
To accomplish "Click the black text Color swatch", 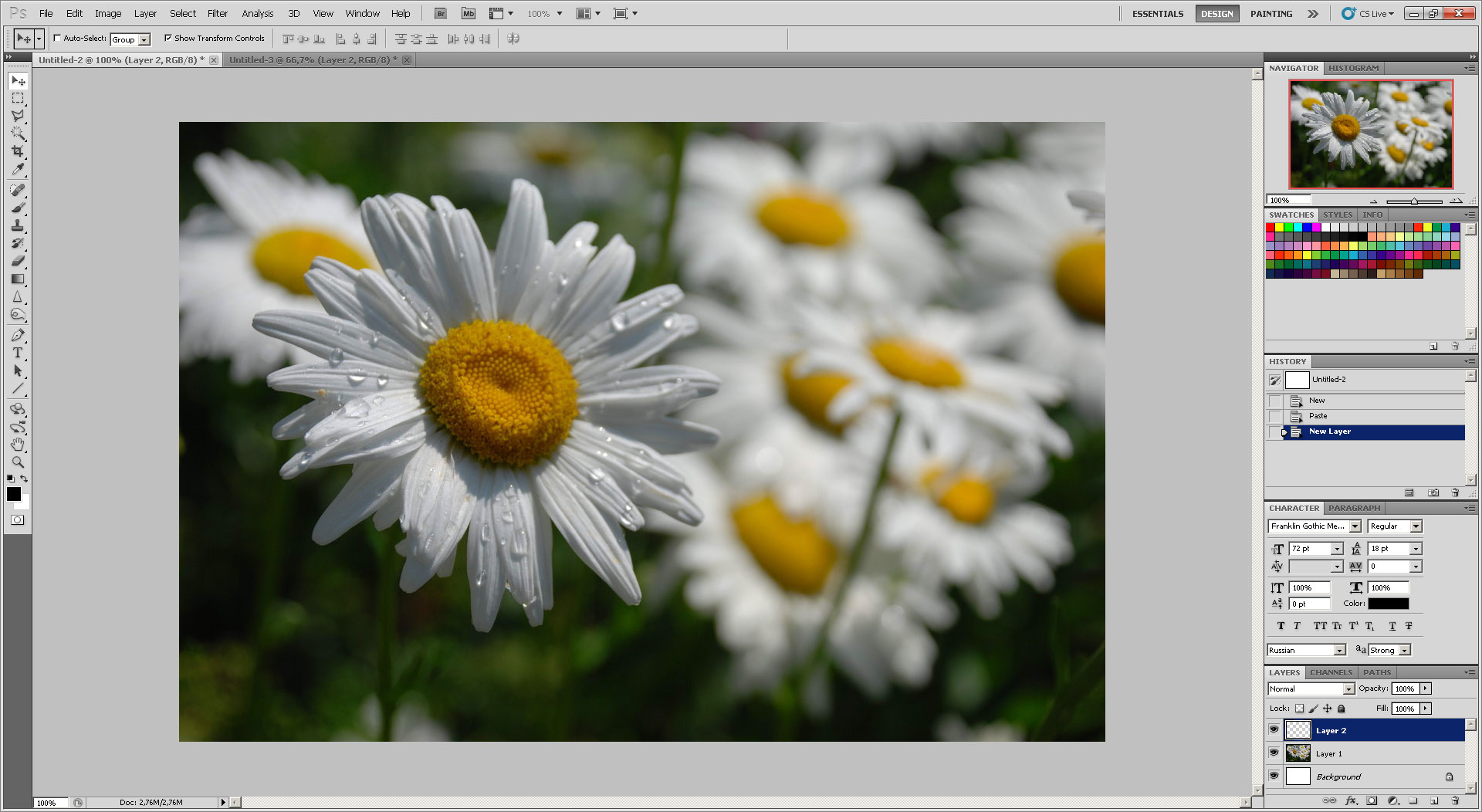I will coord(1388,604).
